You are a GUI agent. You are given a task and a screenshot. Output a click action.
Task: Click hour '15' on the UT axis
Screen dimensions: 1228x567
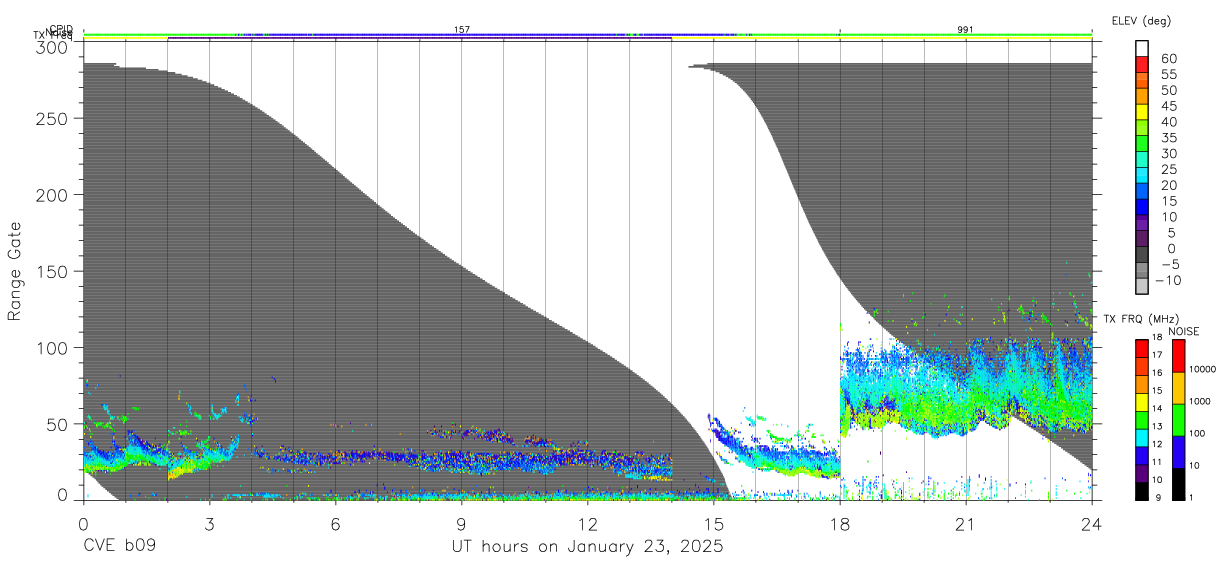[713, 524]
